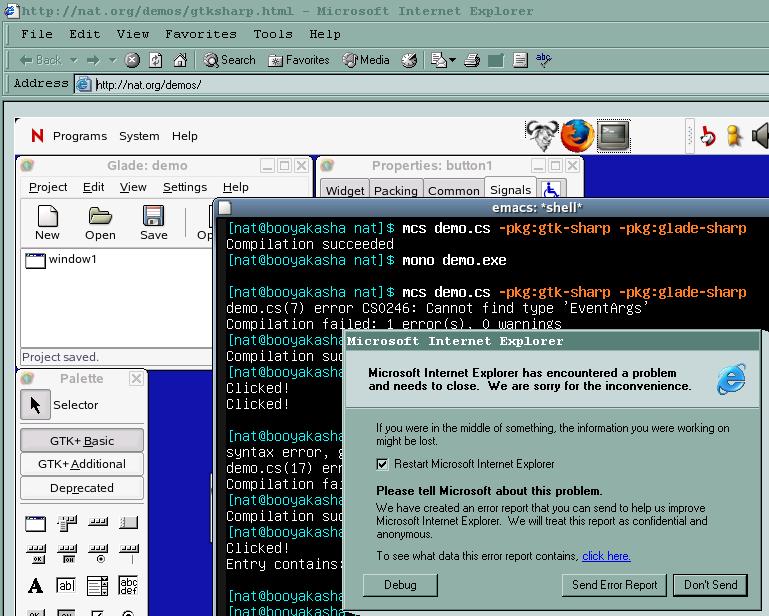Show the Deprecated widget group
Screen dimensions: 769x616
click(x=82, y=488)
